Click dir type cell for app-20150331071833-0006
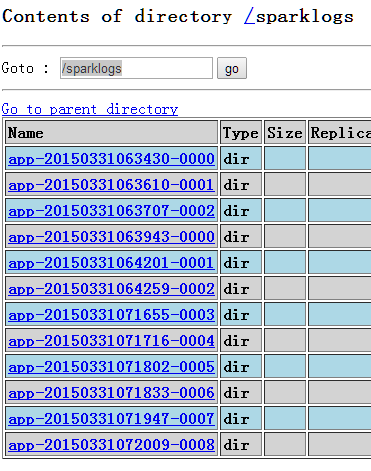Screen dimensions: 371x471 click(x=241, y=392)
